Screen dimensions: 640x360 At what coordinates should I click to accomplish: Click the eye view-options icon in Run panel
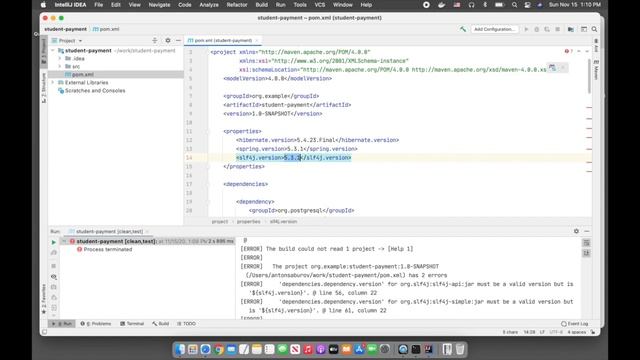pyautogui.click(x=53, y=277)
